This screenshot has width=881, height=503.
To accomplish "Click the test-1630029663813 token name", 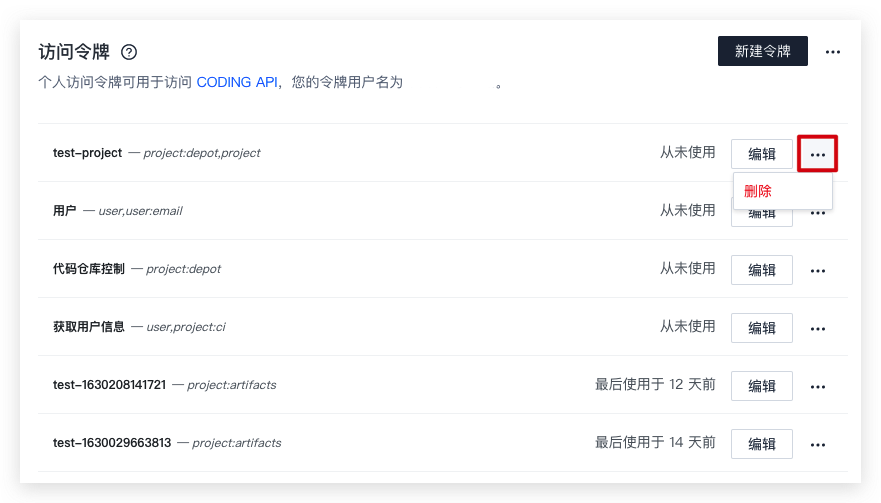I will pos(112,442).
